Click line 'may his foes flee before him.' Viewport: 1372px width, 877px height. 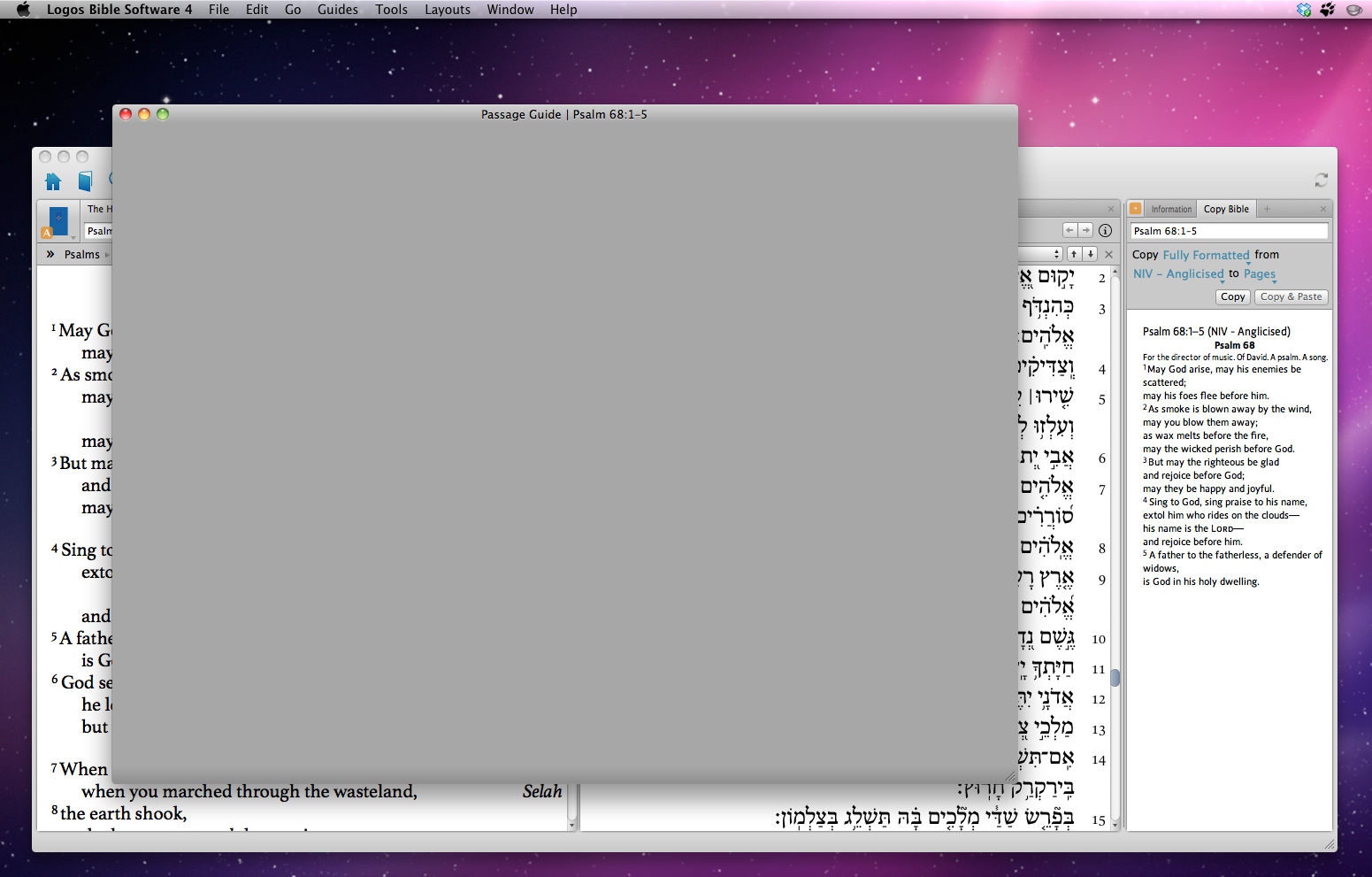click(1206, 396)
